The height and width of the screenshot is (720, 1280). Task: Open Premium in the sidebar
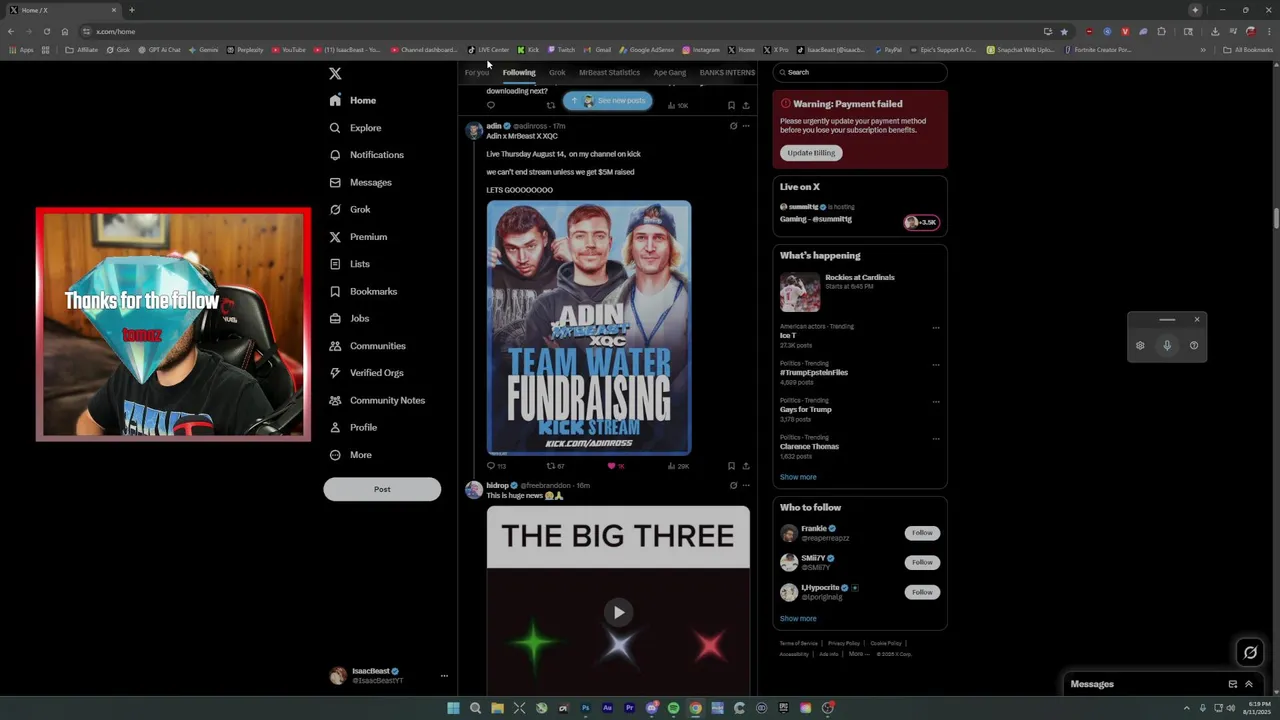[x=358, y=237]
